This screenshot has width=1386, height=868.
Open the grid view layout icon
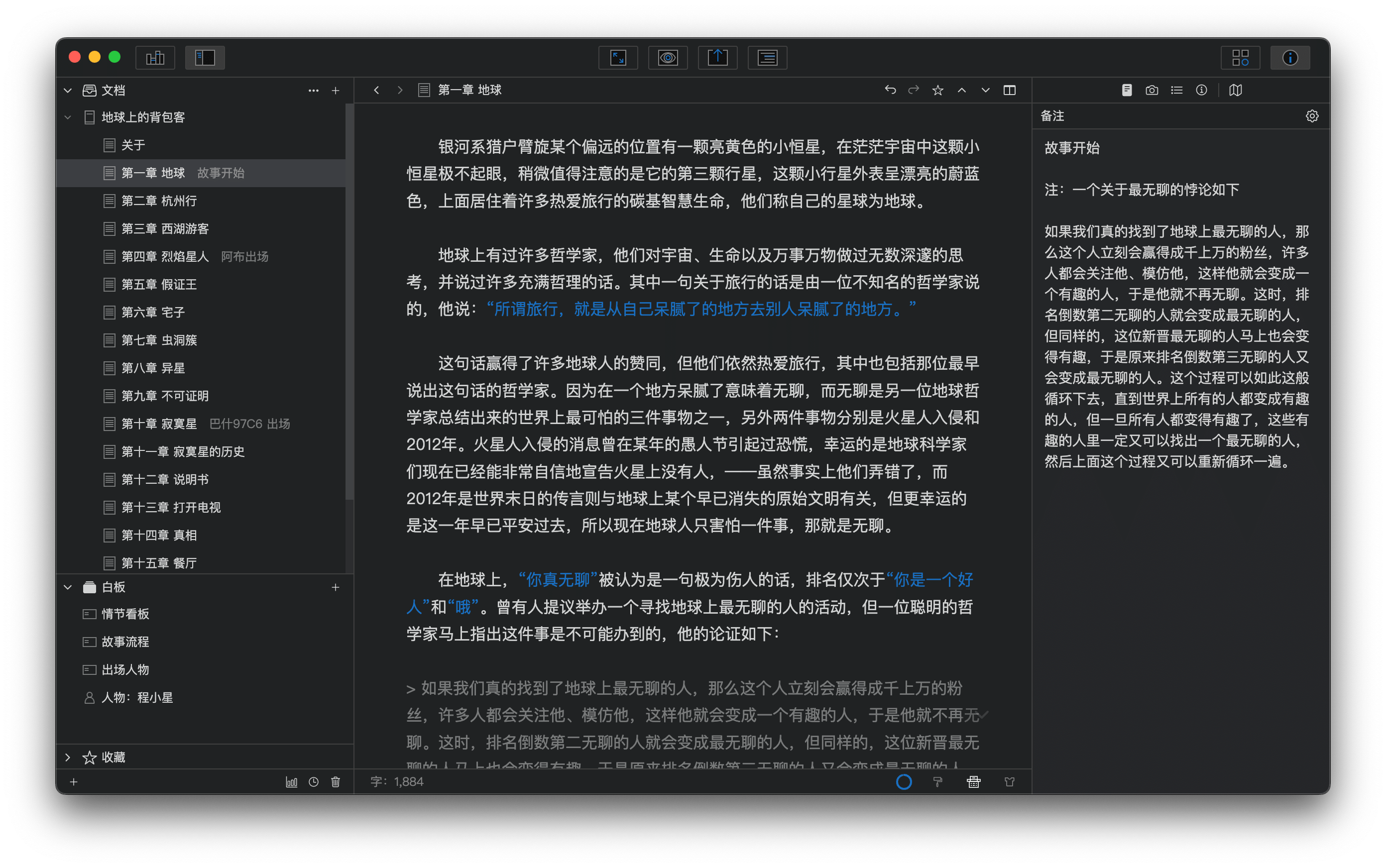[1240, 57]
